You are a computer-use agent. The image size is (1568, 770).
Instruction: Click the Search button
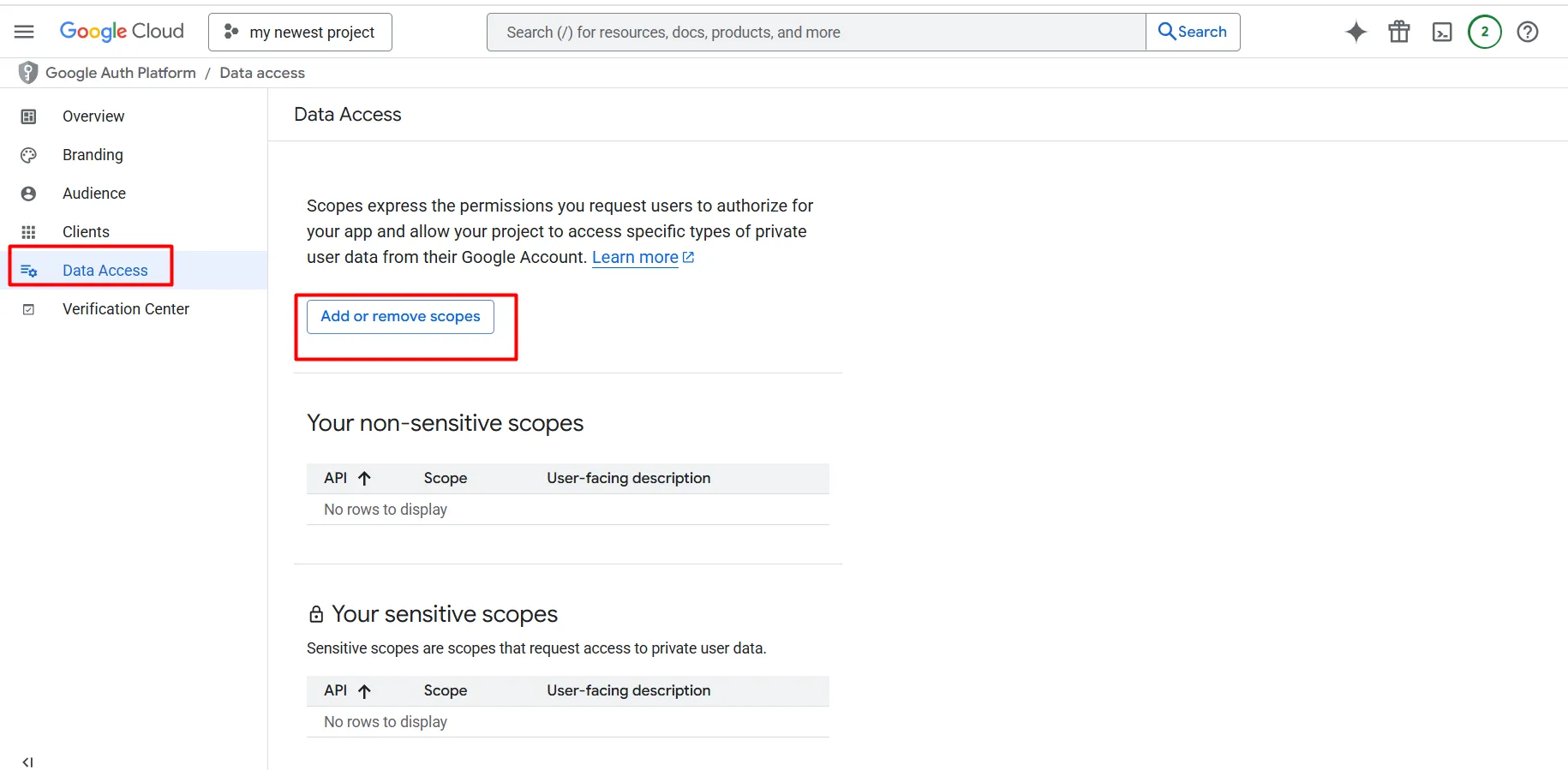click(1193, 32)
